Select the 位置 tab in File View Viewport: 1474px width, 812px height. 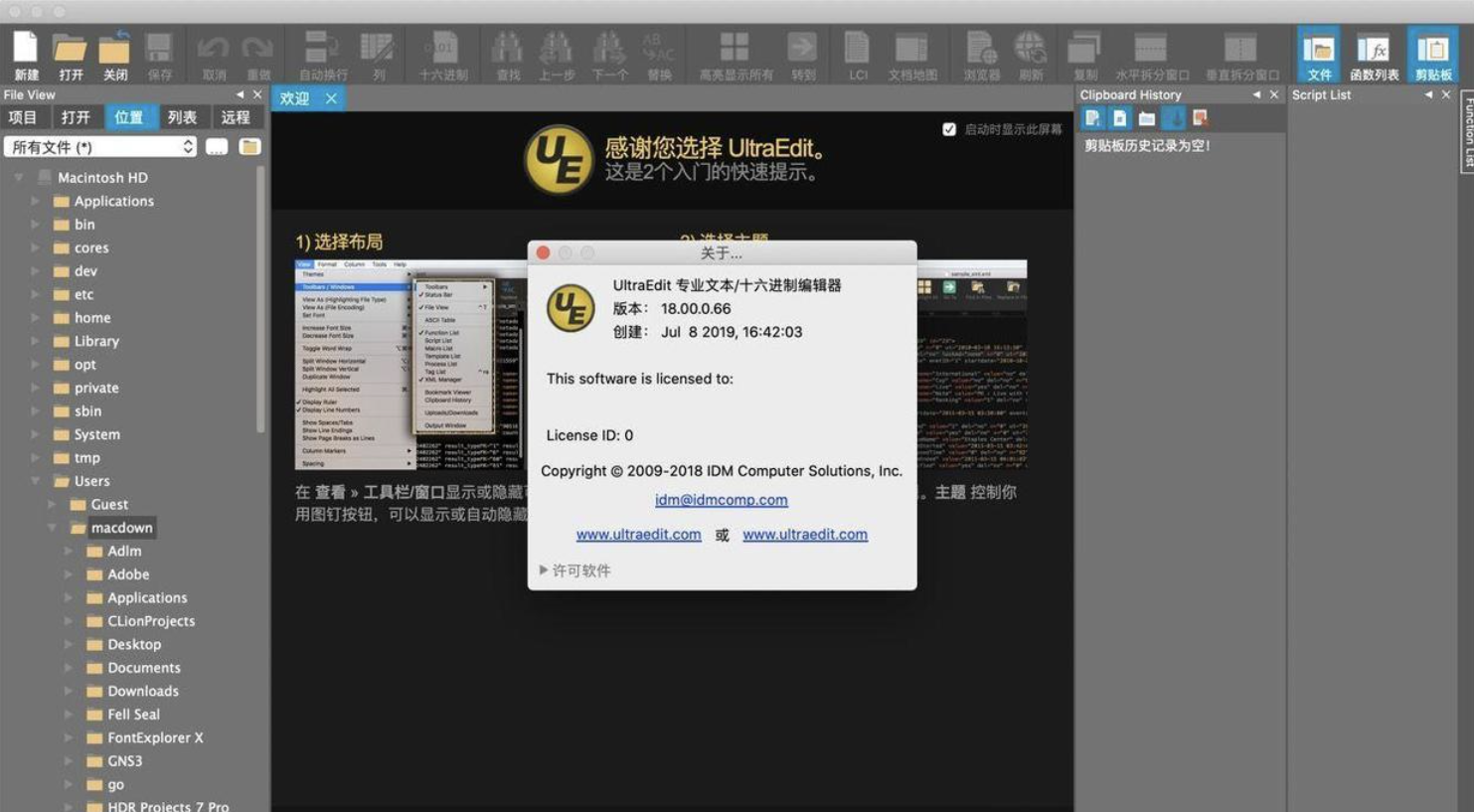tap(129, 117)
